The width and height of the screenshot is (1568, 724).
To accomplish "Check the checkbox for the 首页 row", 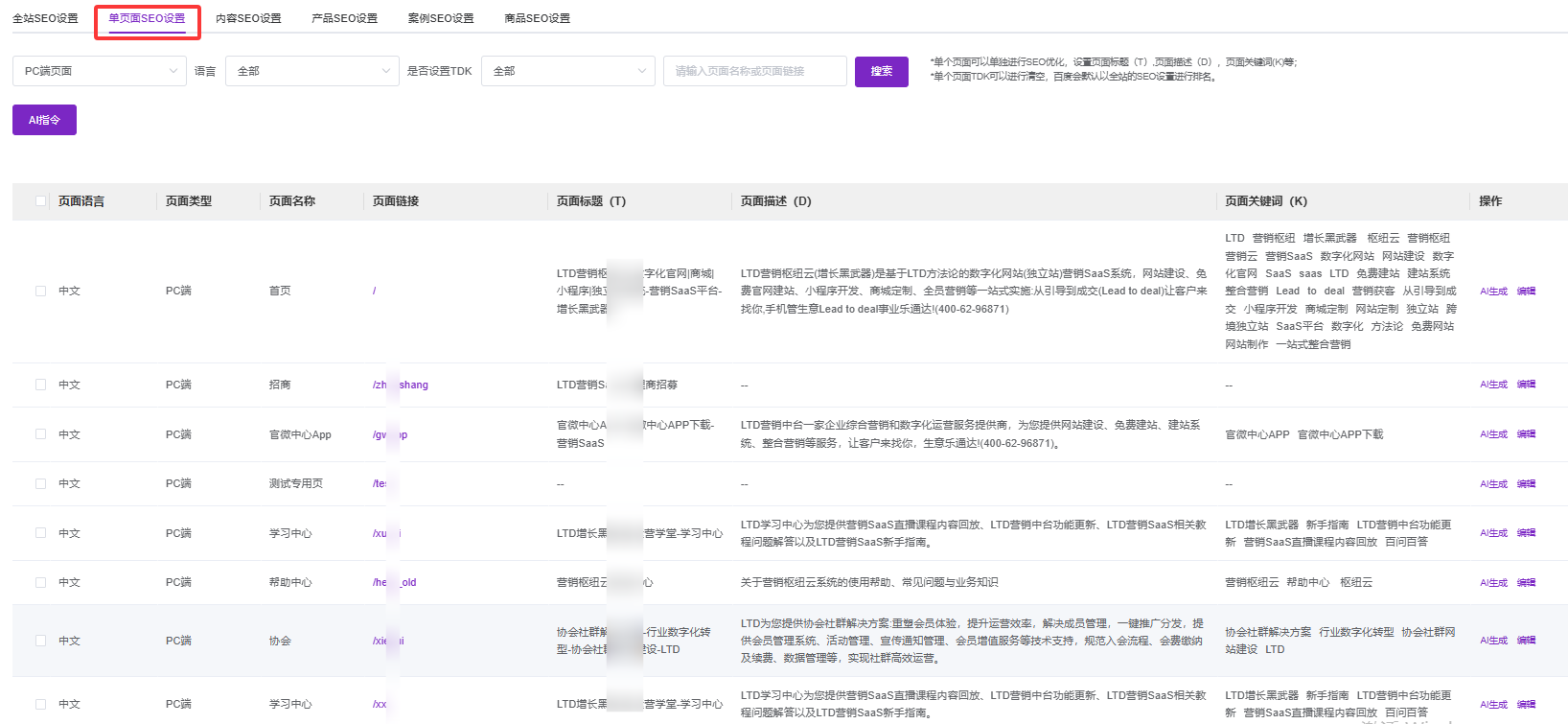I will 40,291.
